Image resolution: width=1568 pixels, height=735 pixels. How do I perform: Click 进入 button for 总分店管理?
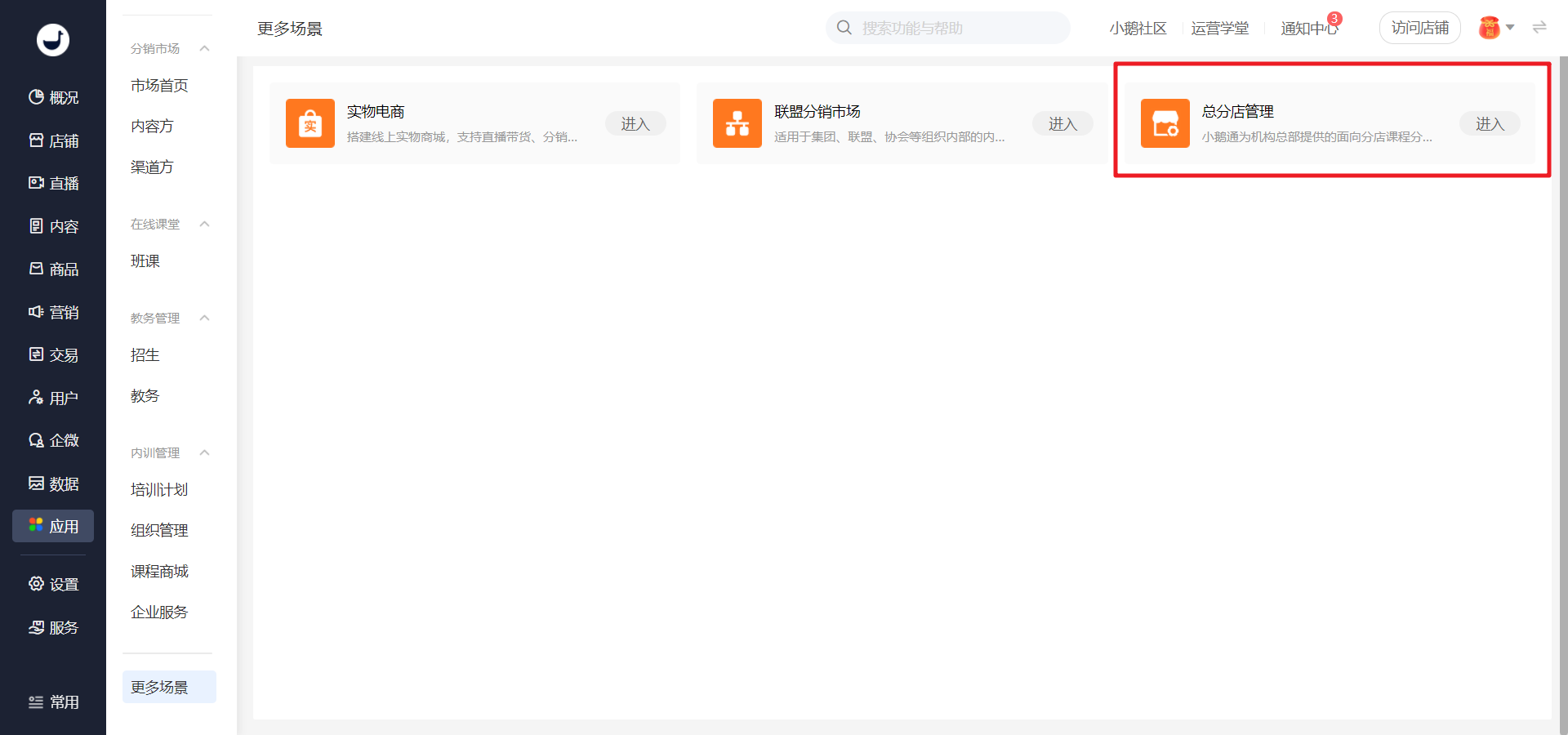(x=1490, y=123)
